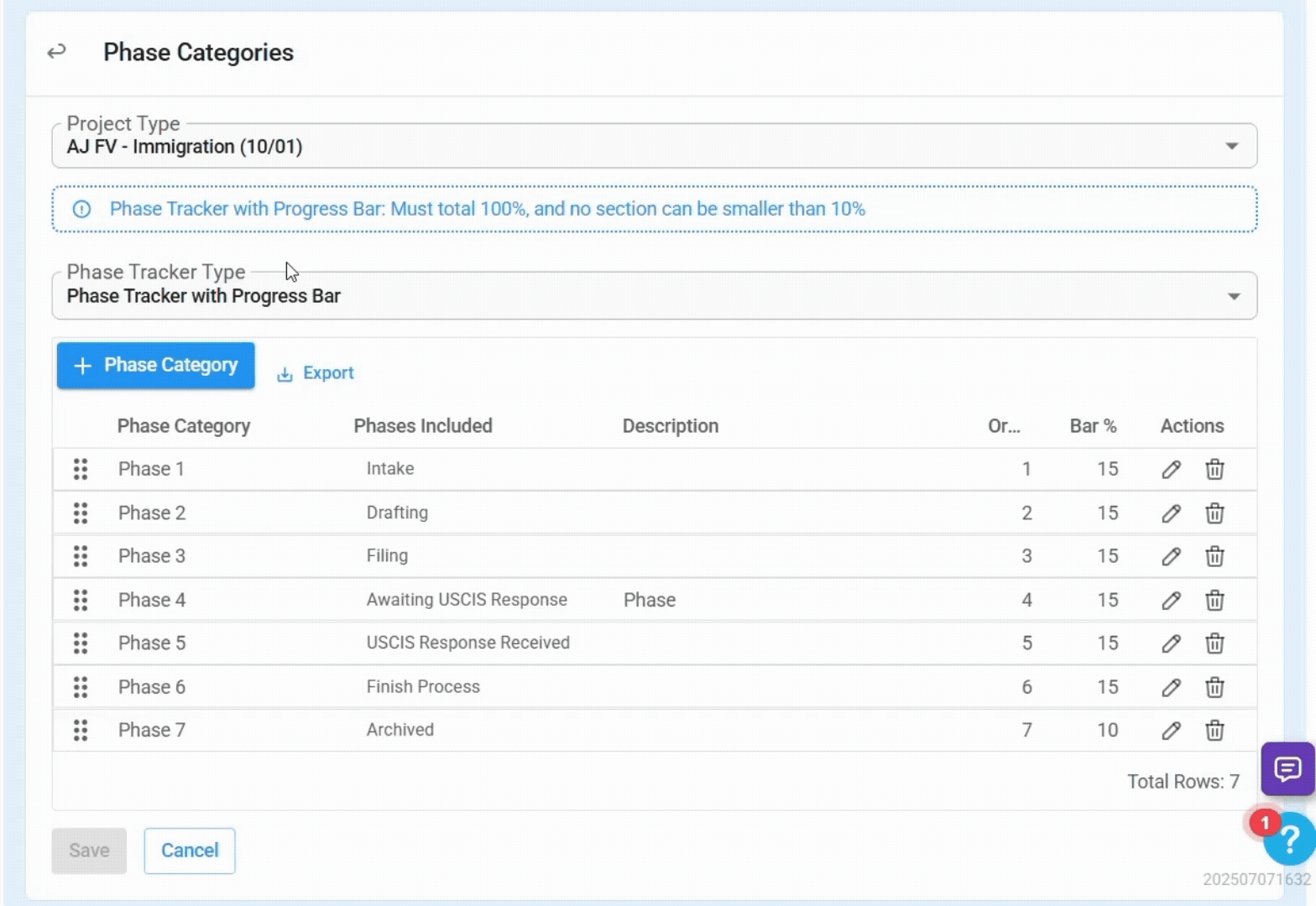
Task: Delete Phase 1 with trash icon
Action: [x=1214, y=469]
